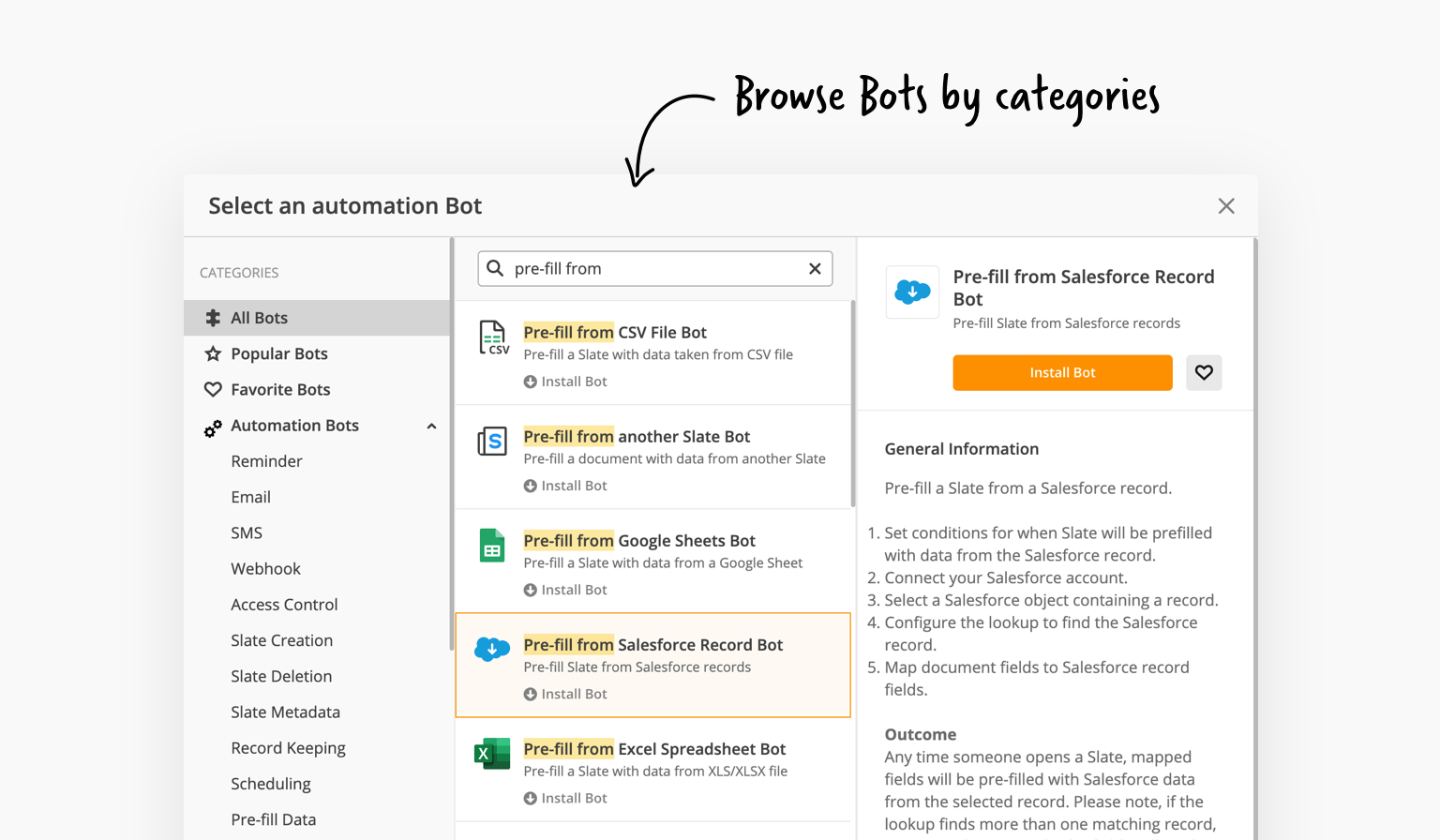Click the Google Sheets bot icon

point(492,545)
